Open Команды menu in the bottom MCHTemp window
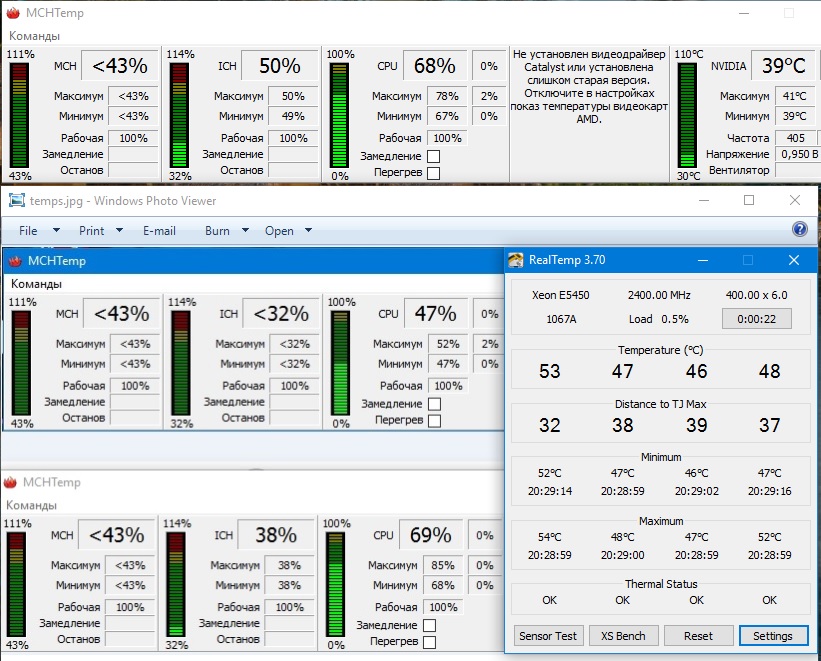Viewport: 821px width, 661px height. tap(31, 505)
